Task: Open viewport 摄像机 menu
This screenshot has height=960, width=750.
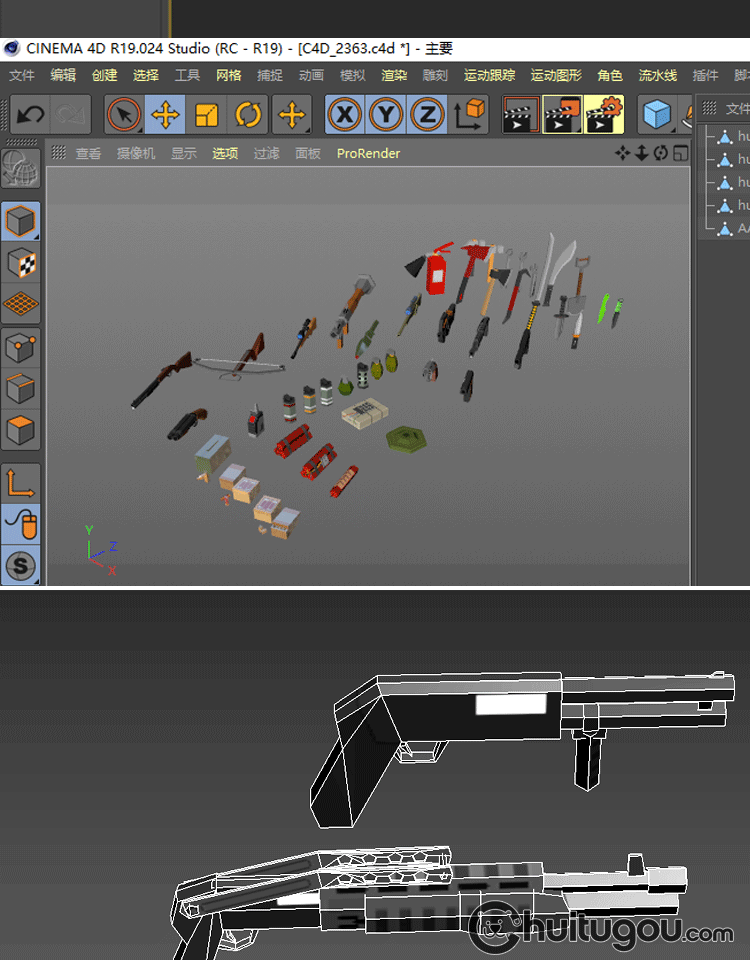Action: point(136,153)
